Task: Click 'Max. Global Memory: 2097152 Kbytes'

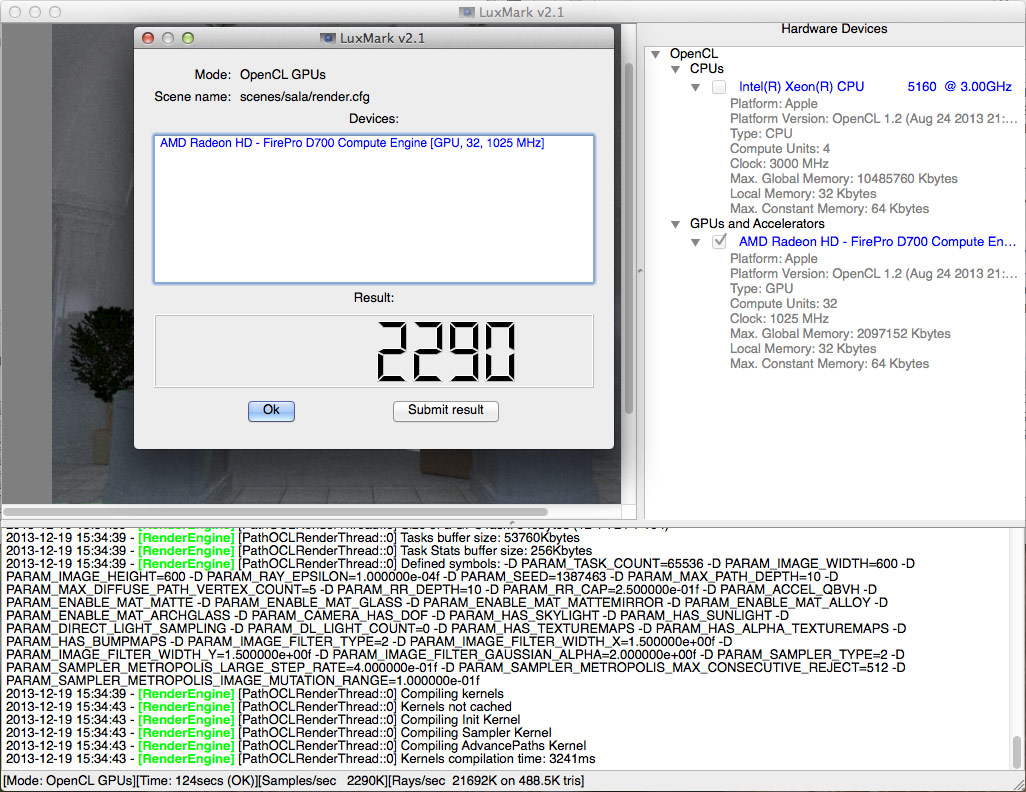Action: pyautogui.click(x=840, y=334)
